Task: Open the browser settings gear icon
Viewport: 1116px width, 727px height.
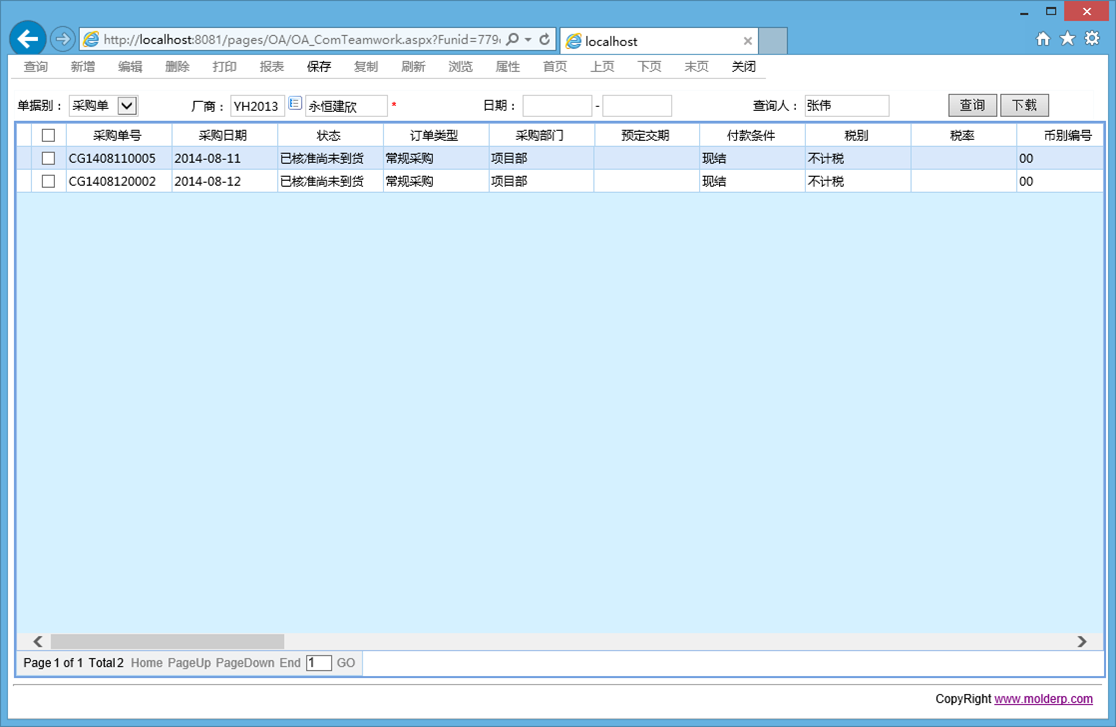Action: click(x=1092, y=39)
